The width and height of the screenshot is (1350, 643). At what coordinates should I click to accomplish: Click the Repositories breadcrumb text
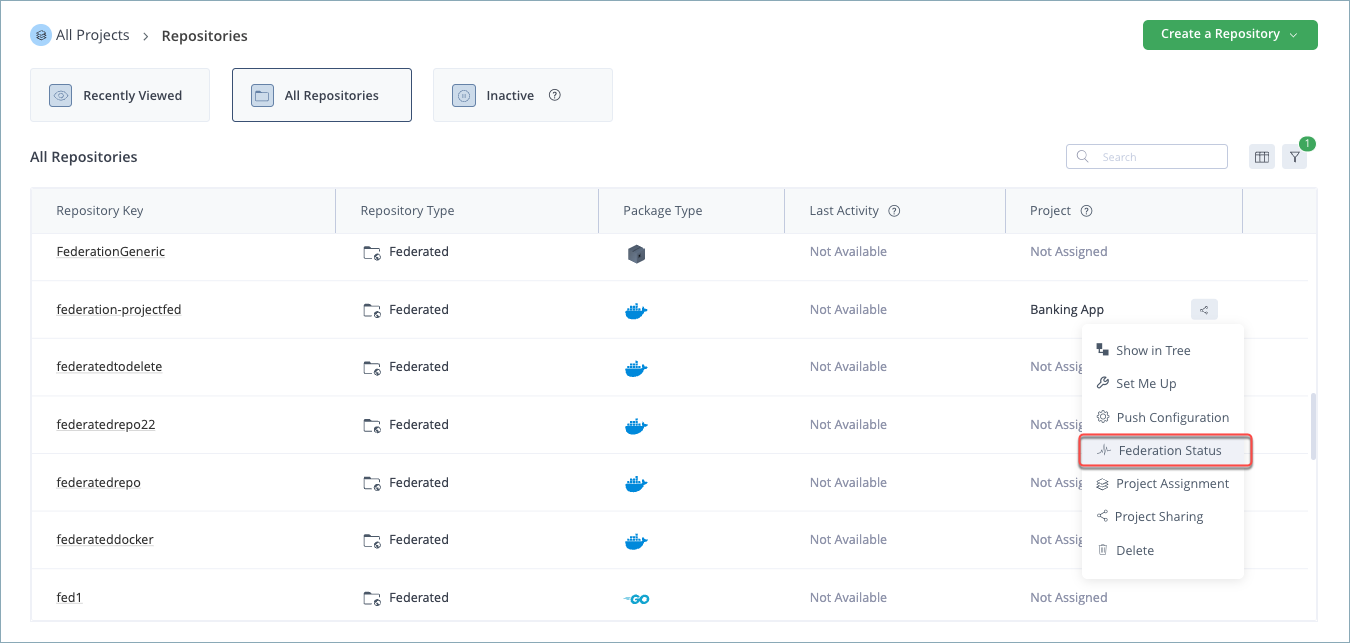(205, 36)
